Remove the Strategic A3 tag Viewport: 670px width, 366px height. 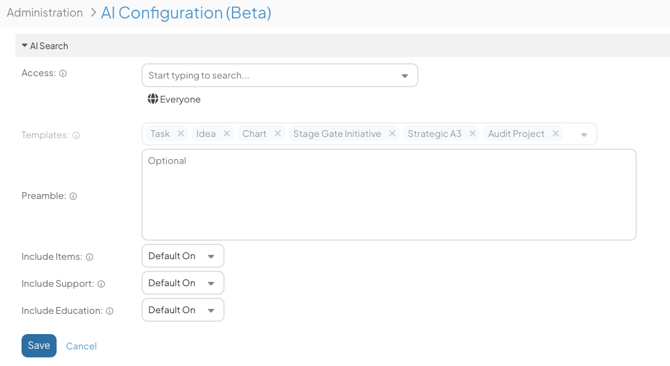coord(472,133)
